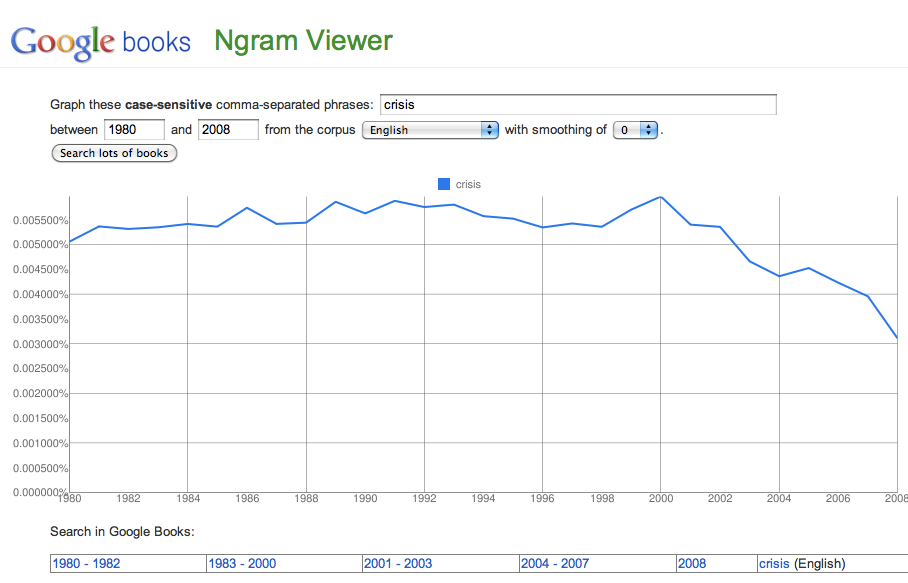Click the Ngram Viewer title
This screenshot has height=583, width=908.
(x=303, y=41)
